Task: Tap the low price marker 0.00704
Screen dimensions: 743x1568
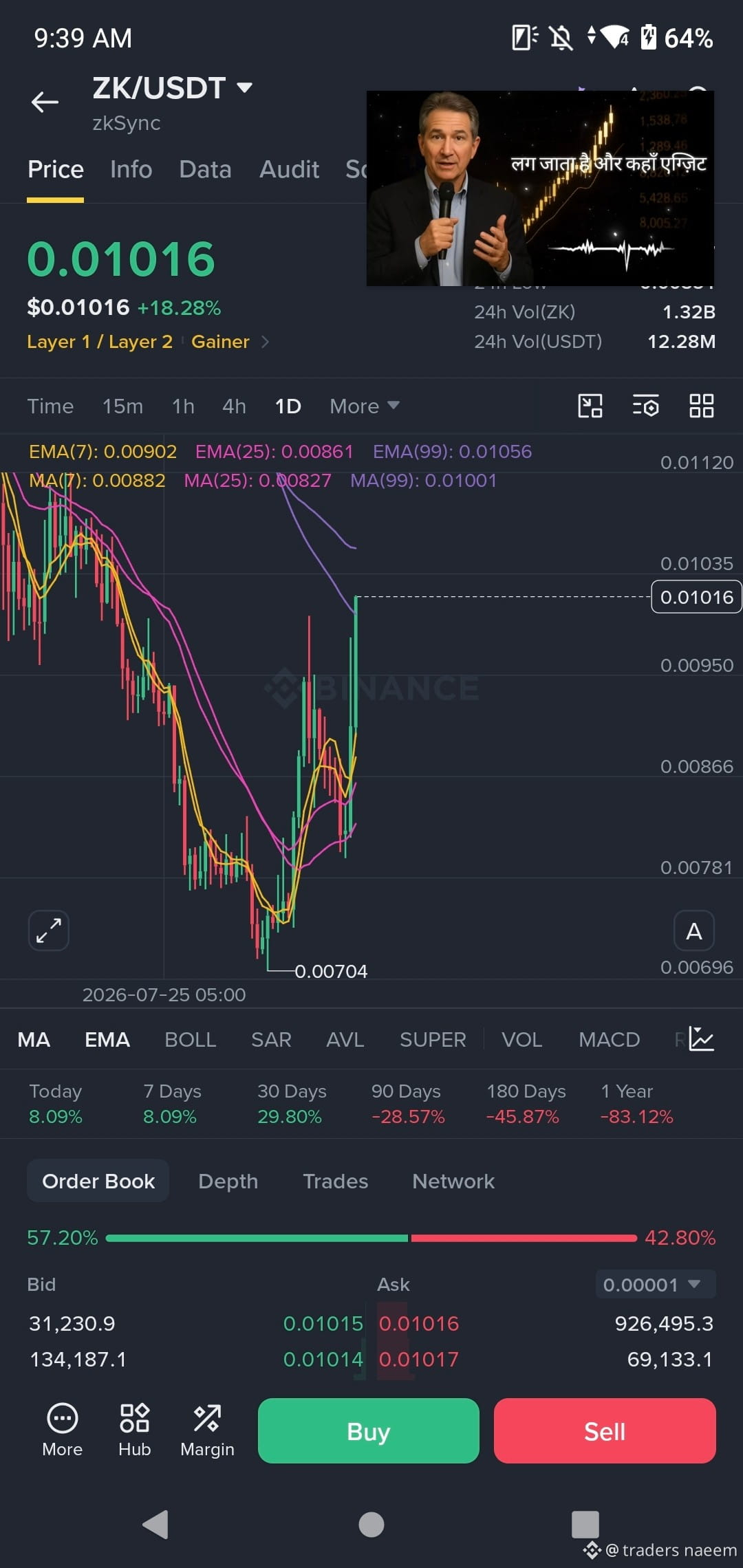Action: click(331, 971)
